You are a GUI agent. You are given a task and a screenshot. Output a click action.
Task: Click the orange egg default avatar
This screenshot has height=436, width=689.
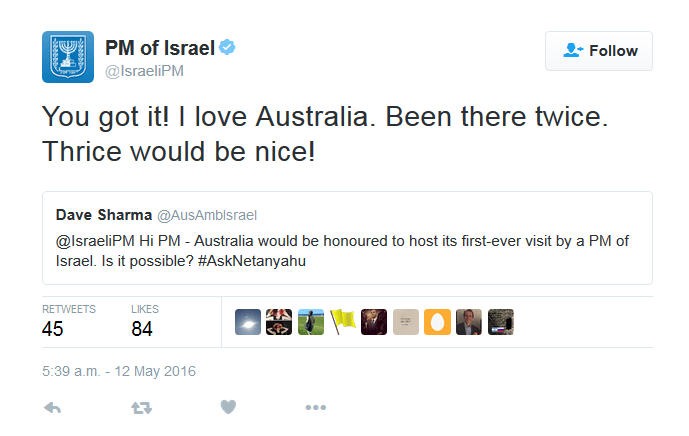tap(437, 321)
